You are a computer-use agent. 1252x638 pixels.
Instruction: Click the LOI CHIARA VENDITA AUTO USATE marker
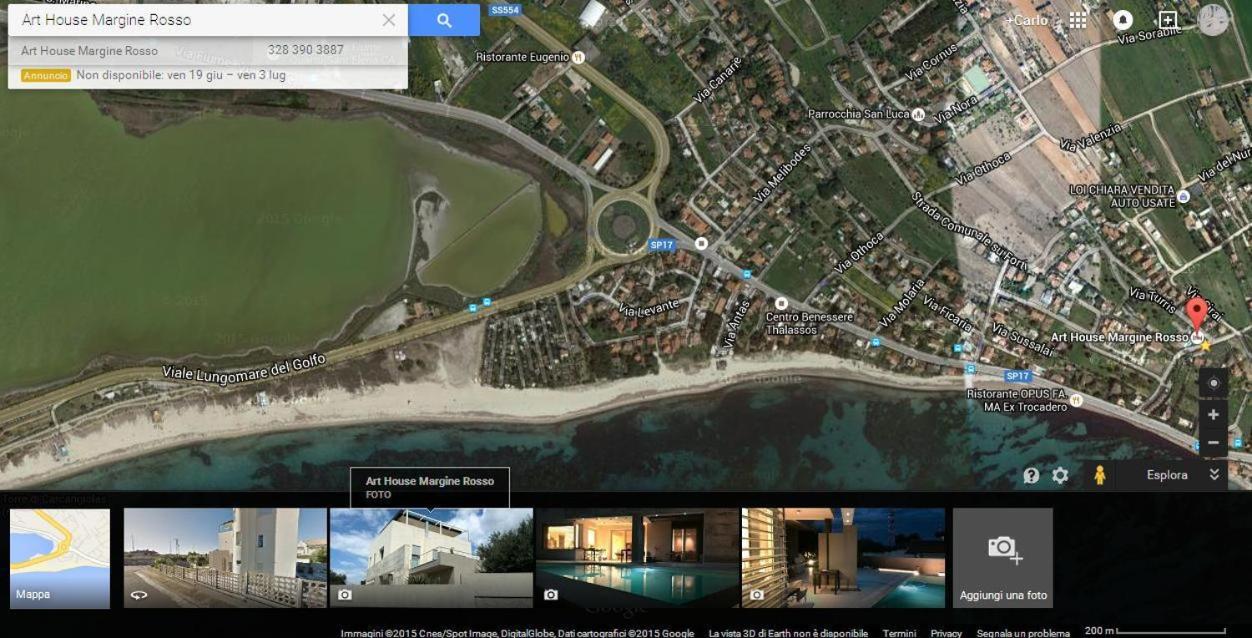coord(1183,197)
